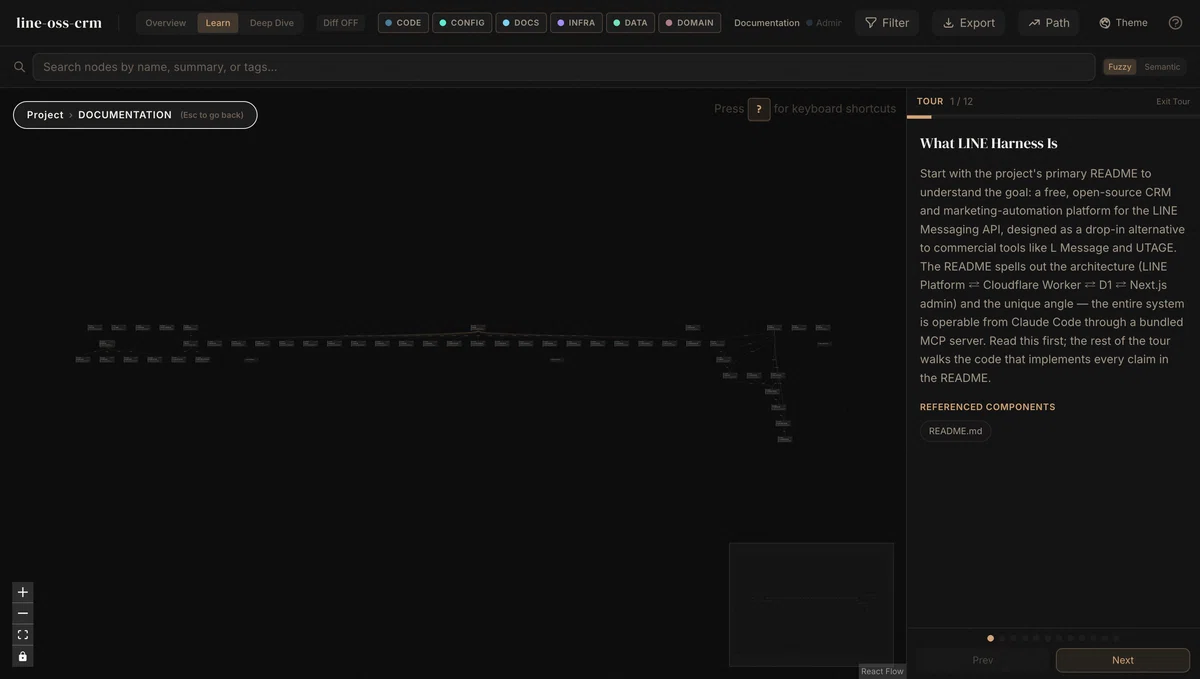Switch search mode to Semantic
Screen dimensions: 1200x679
pyautogui.click(x=1162, y=67)
